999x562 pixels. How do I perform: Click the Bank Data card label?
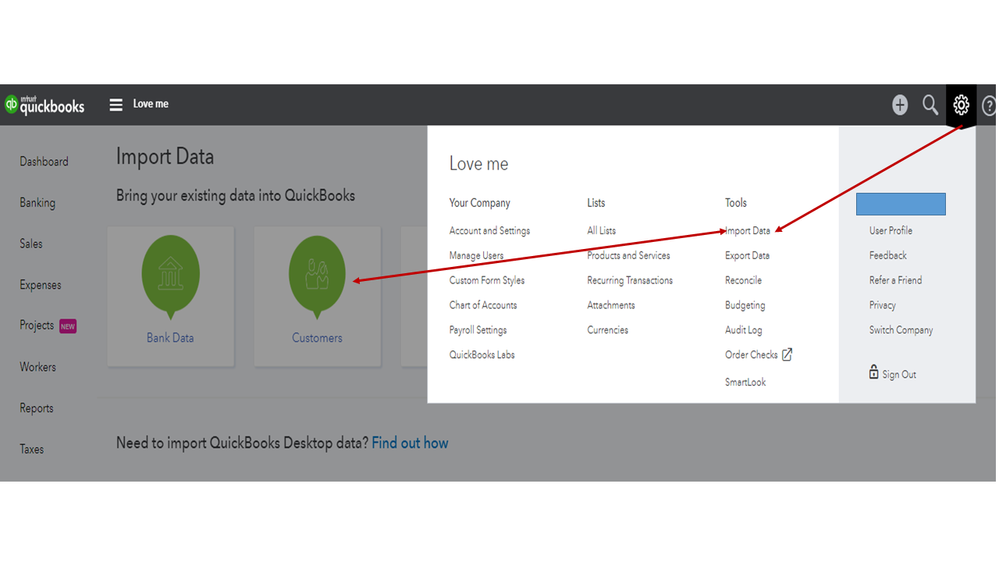click(170, 338)
